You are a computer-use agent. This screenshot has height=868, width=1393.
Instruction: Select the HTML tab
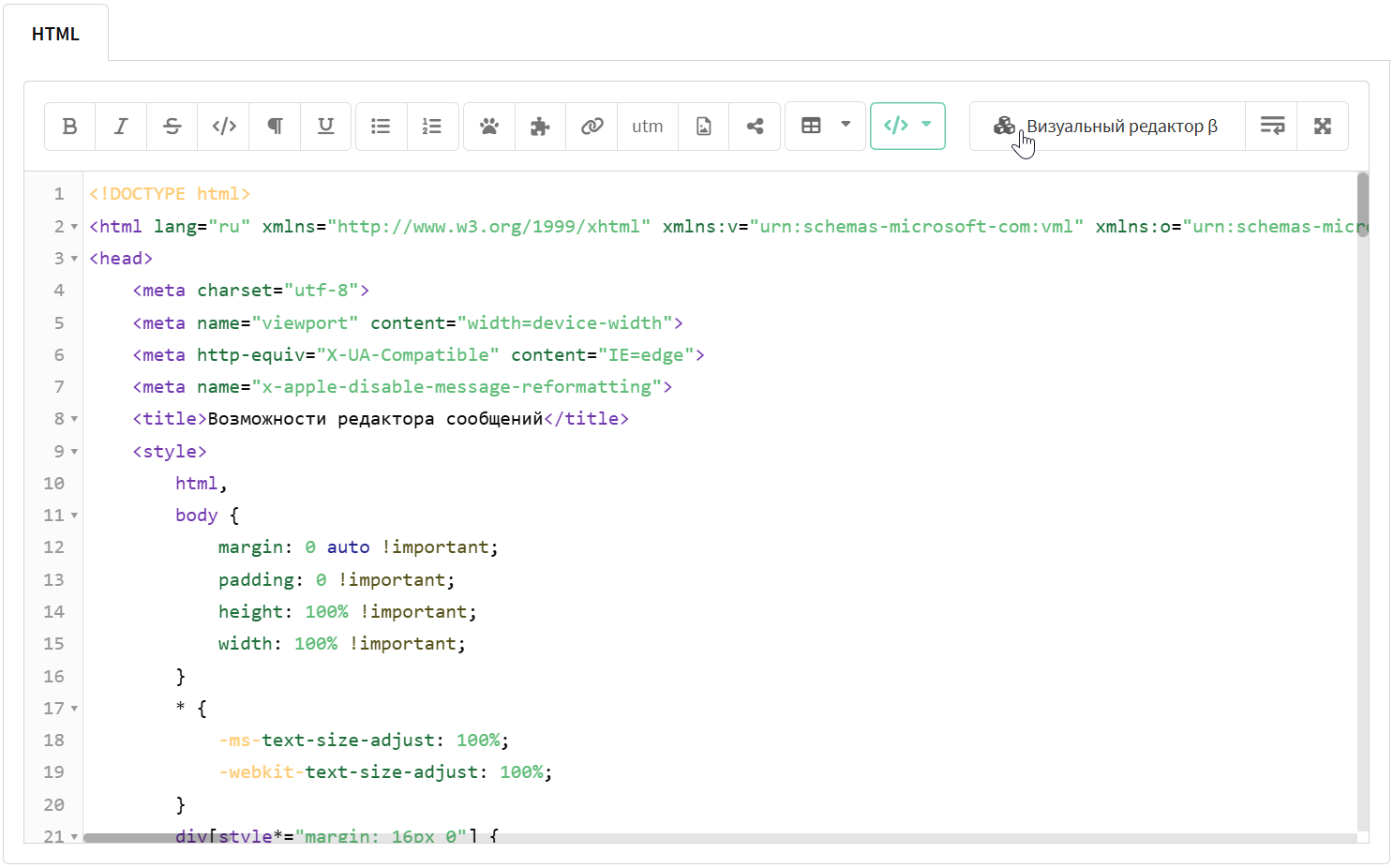[x=55, y=34]
